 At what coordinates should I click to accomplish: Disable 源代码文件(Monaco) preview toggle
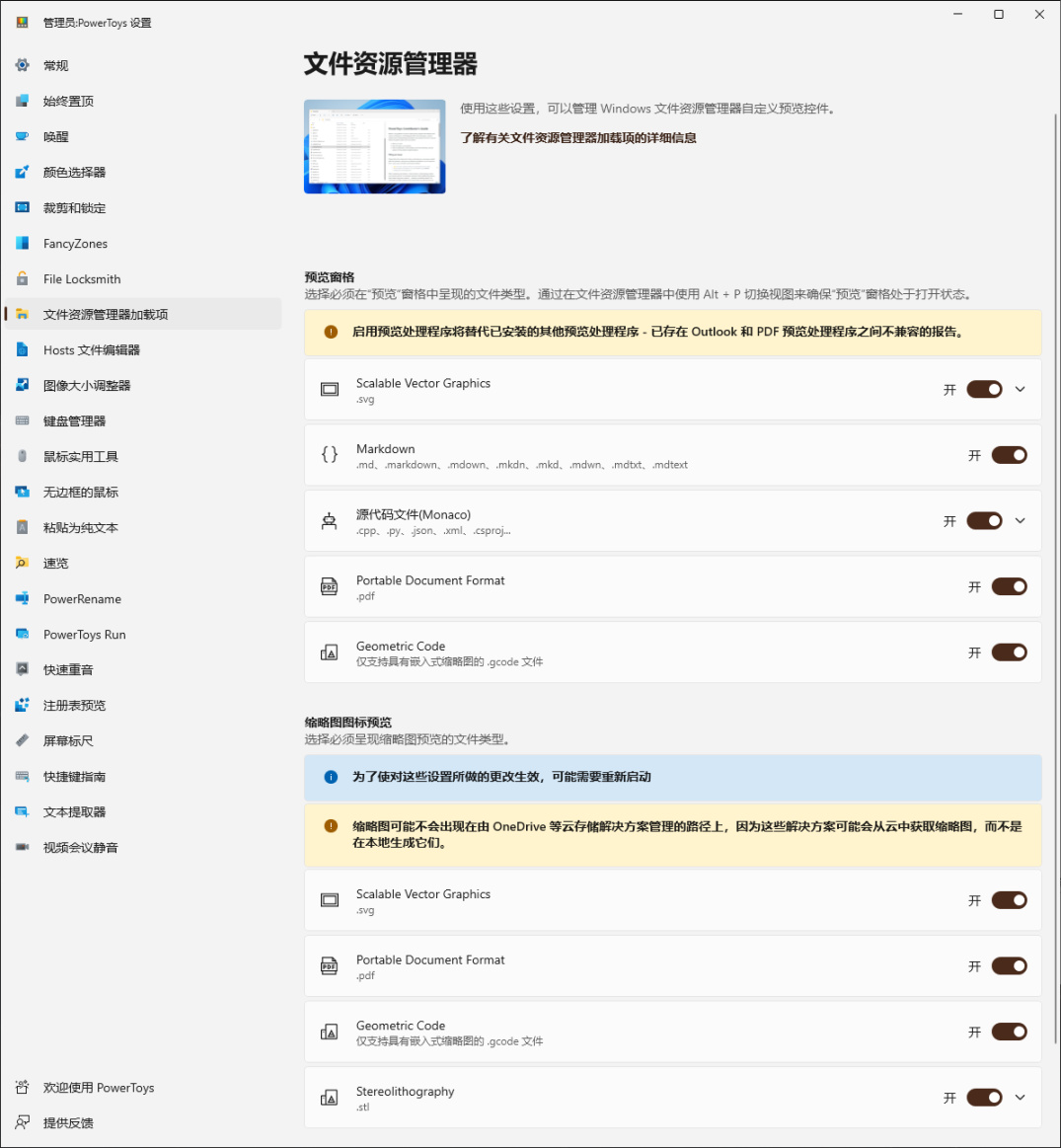[984, 520]
